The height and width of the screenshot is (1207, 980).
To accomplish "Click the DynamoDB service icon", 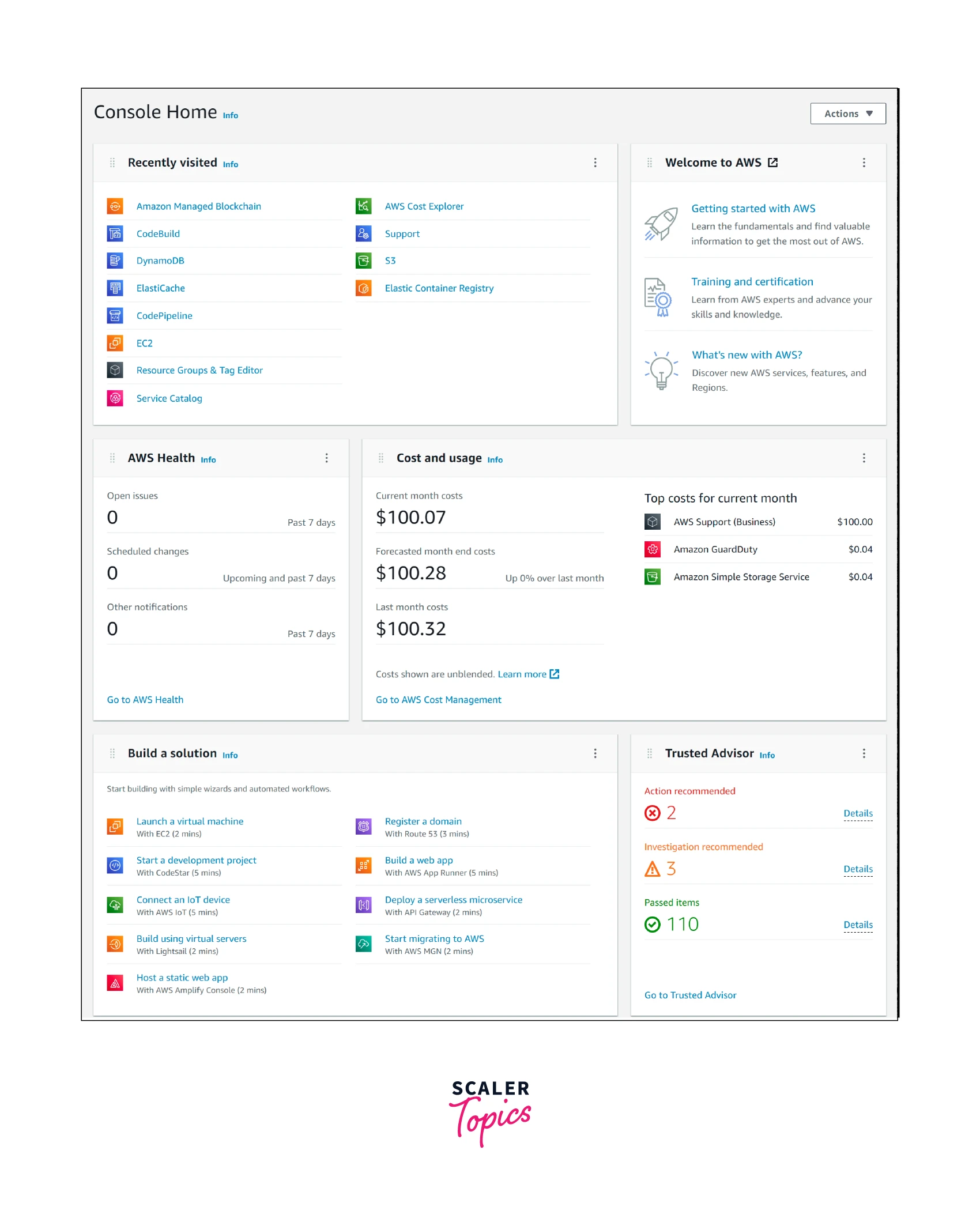I will point(115,261).
